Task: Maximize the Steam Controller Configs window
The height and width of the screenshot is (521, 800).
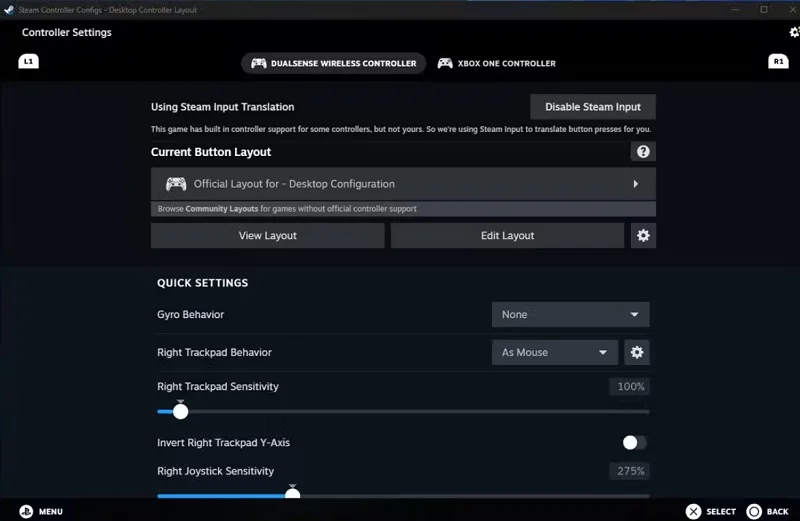Action: 763,9
